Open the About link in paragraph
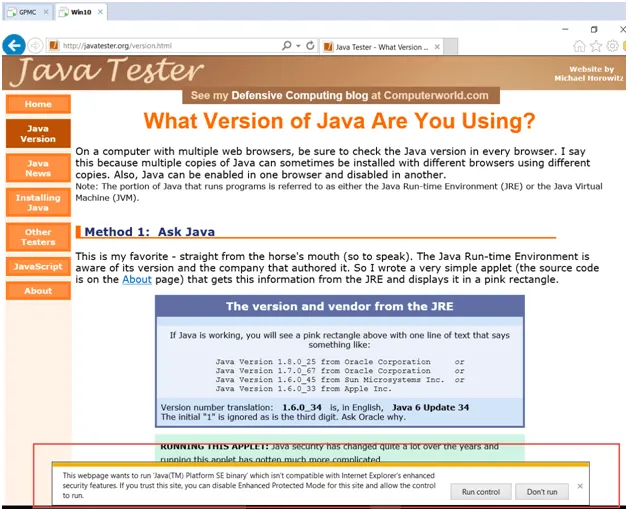The width and height of the screenshot is (628, 511). click(x=136, y=279)
